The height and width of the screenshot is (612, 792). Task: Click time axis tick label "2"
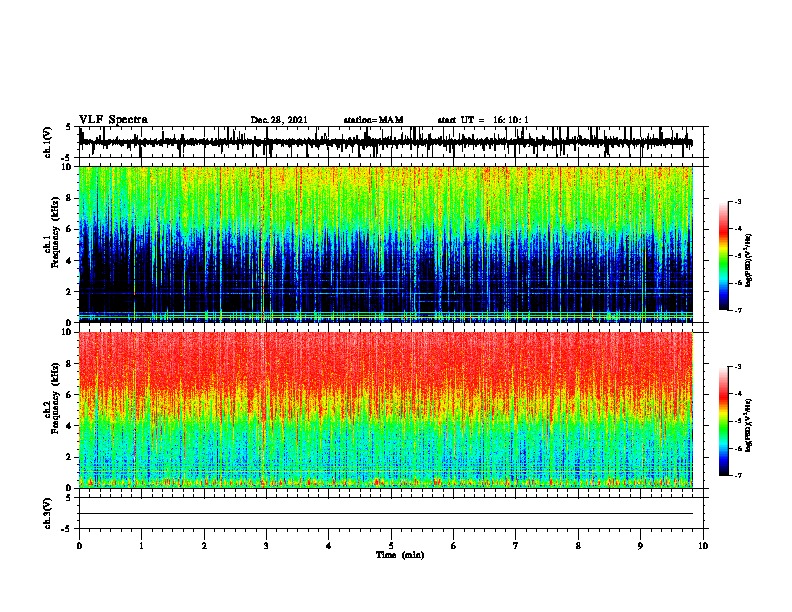[x=204, y=546]
